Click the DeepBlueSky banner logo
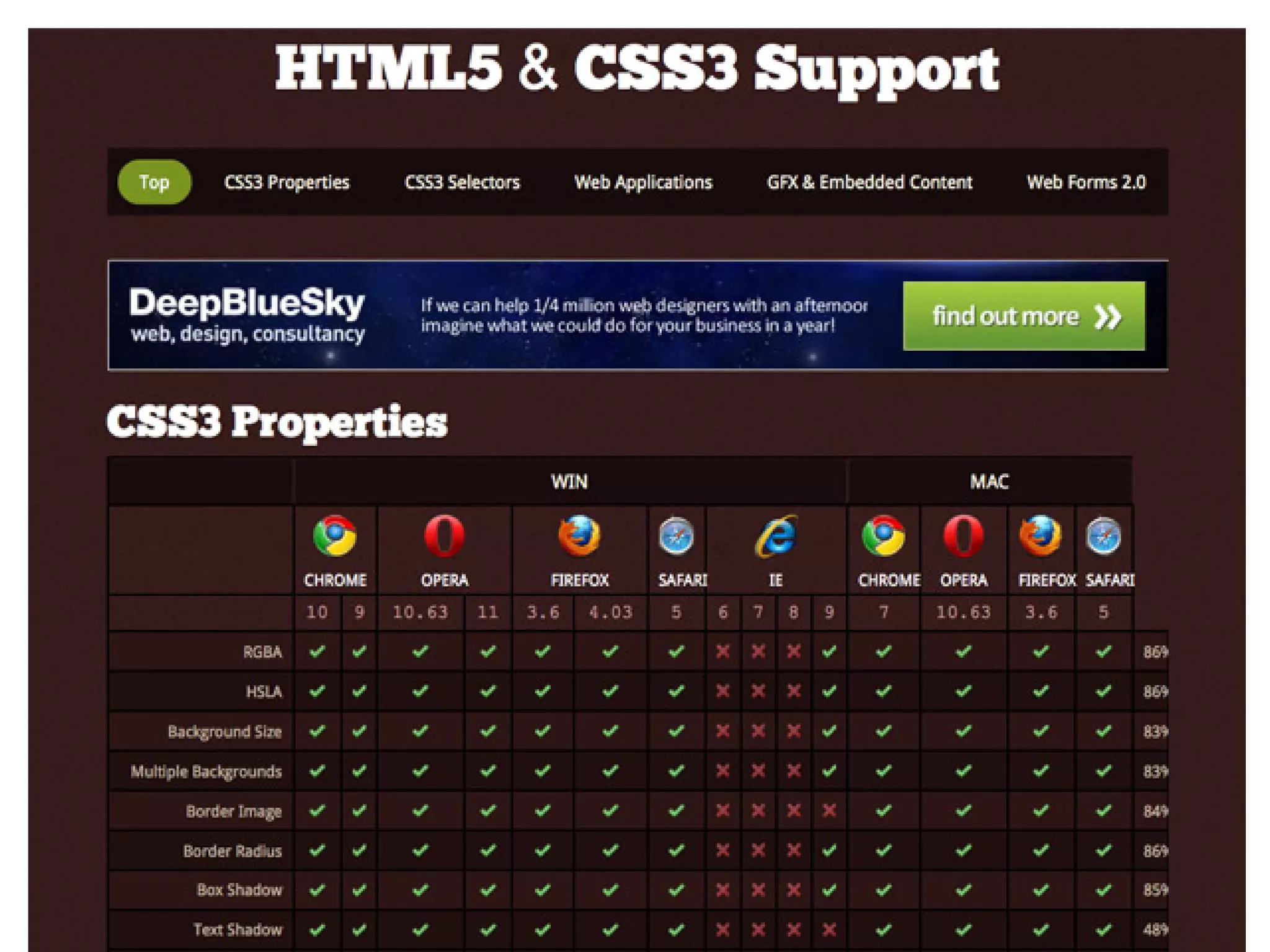This screenshot has height=952, width=1270. tap(247, 315)
